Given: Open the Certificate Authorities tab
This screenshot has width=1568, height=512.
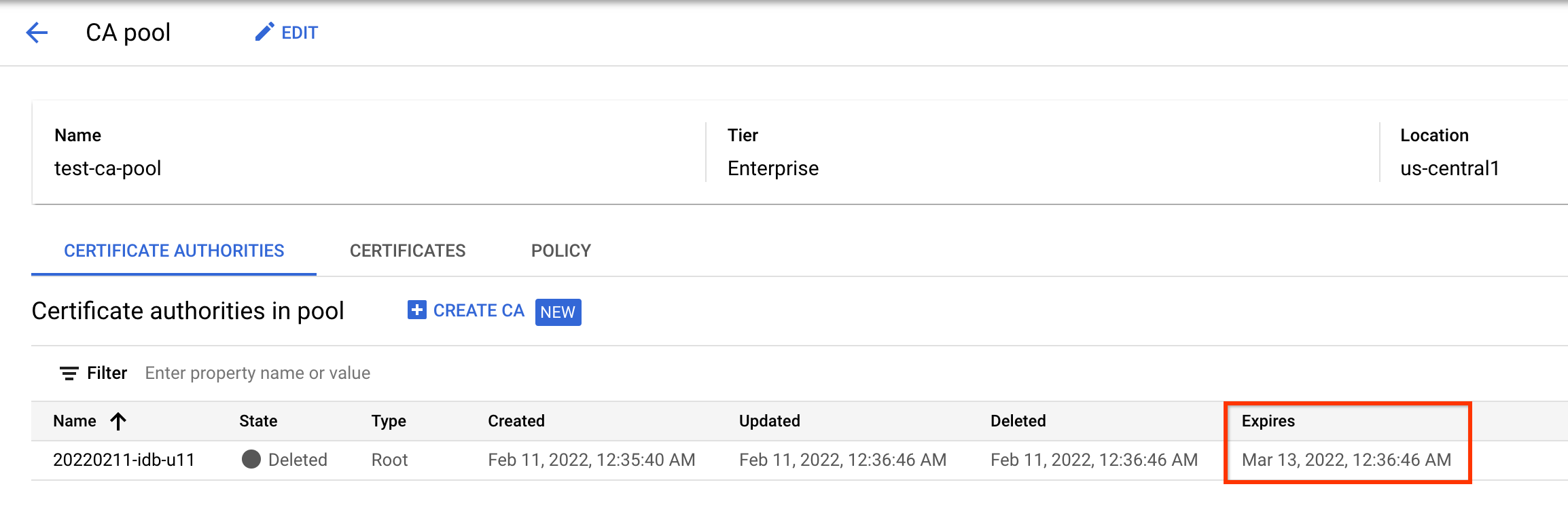Looking at the screenshot, I should [174, 251].
